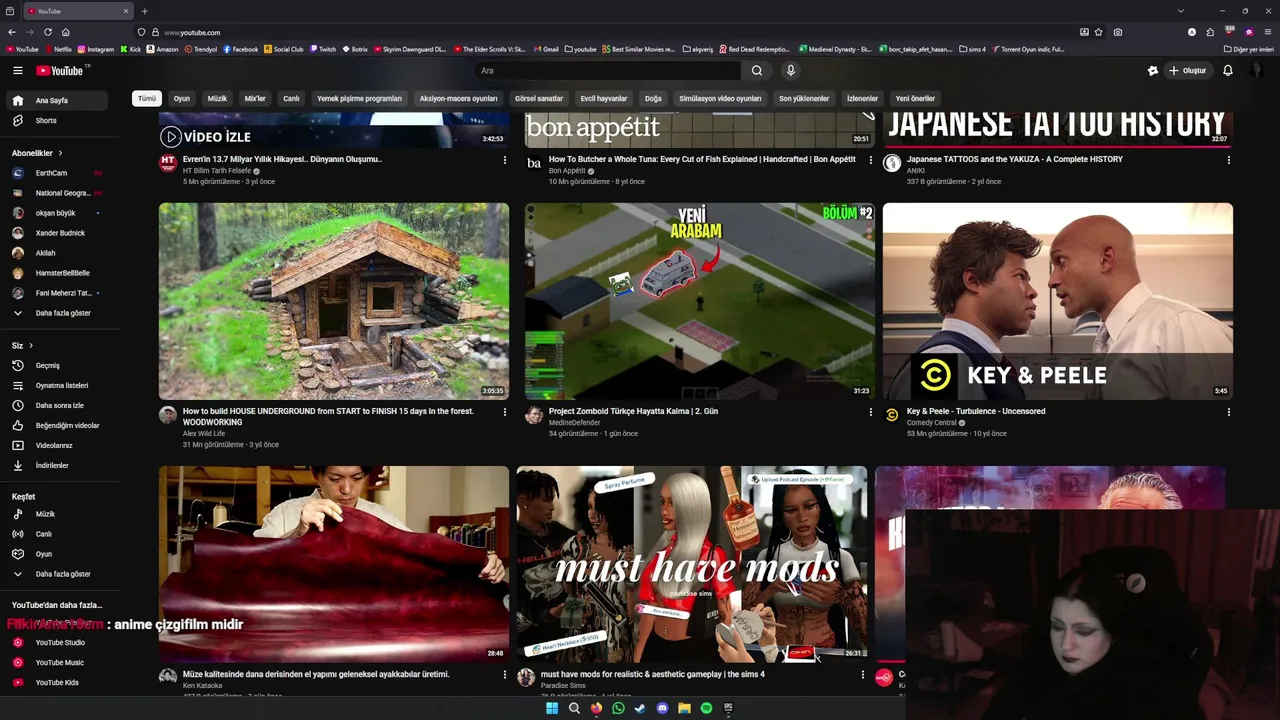Click the YouTube logo
This screenshot has width=1280, height=720.
(61, 71)
